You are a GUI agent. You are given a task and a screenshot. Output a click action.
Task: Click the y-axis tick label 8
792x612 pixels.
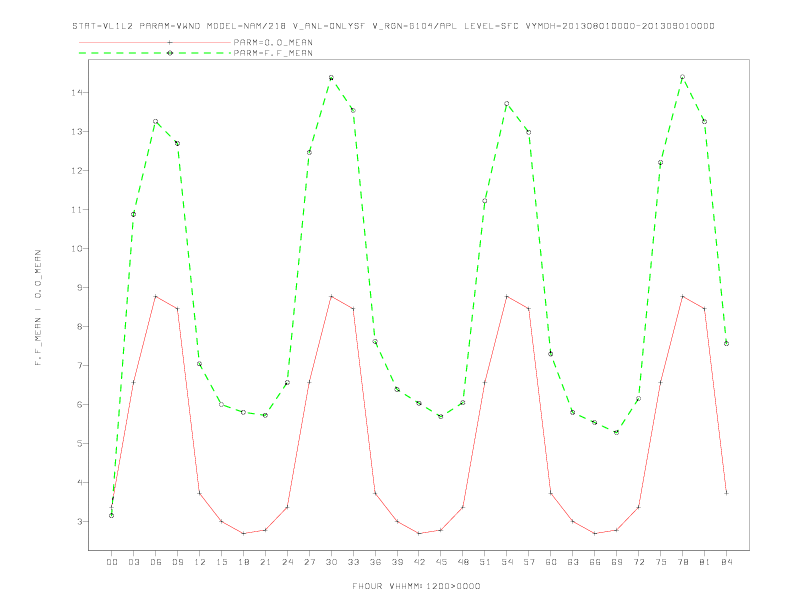click(79, 326)
